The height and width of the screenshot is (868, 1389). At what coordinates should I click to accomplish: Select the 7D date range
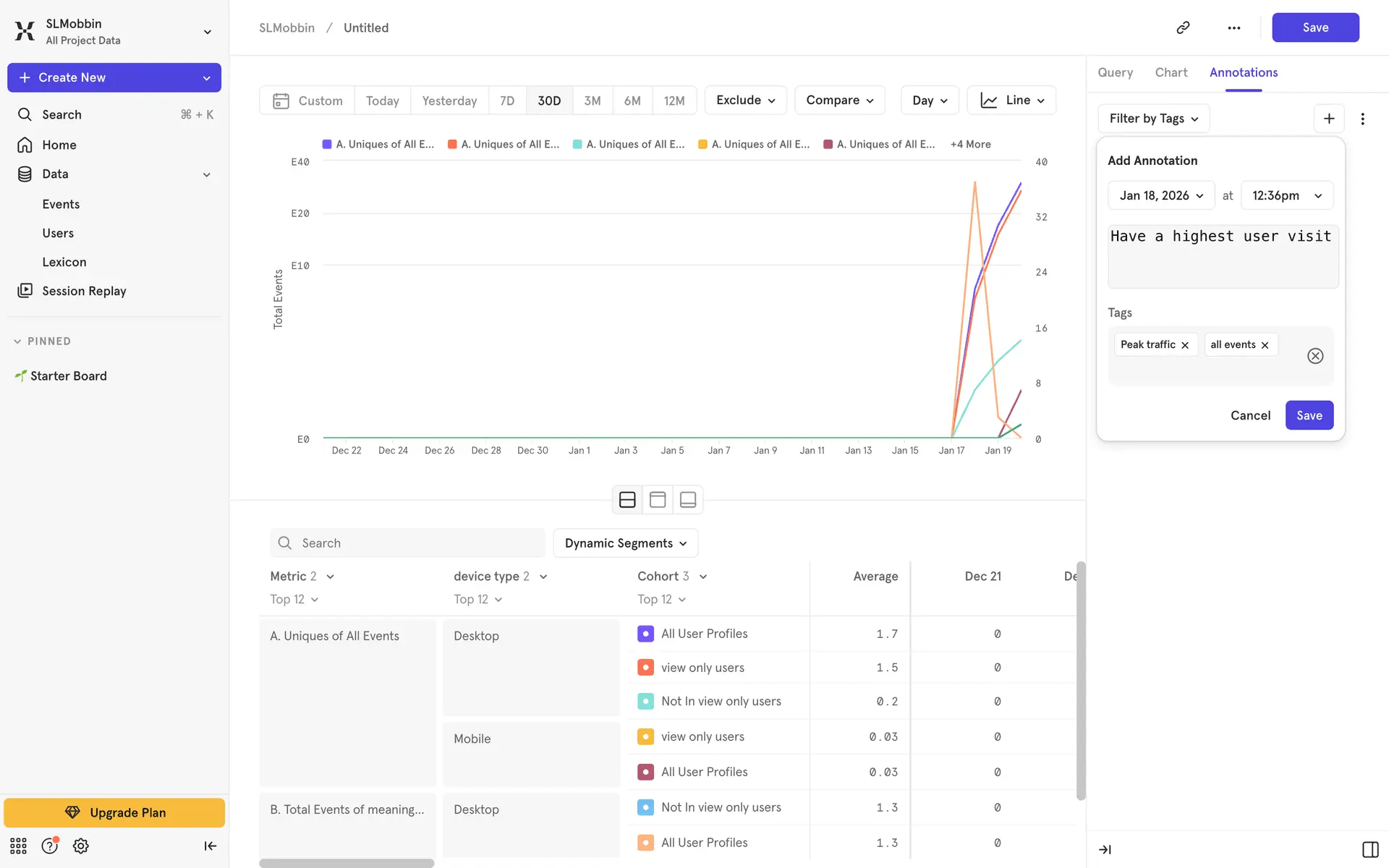[507, 101]
